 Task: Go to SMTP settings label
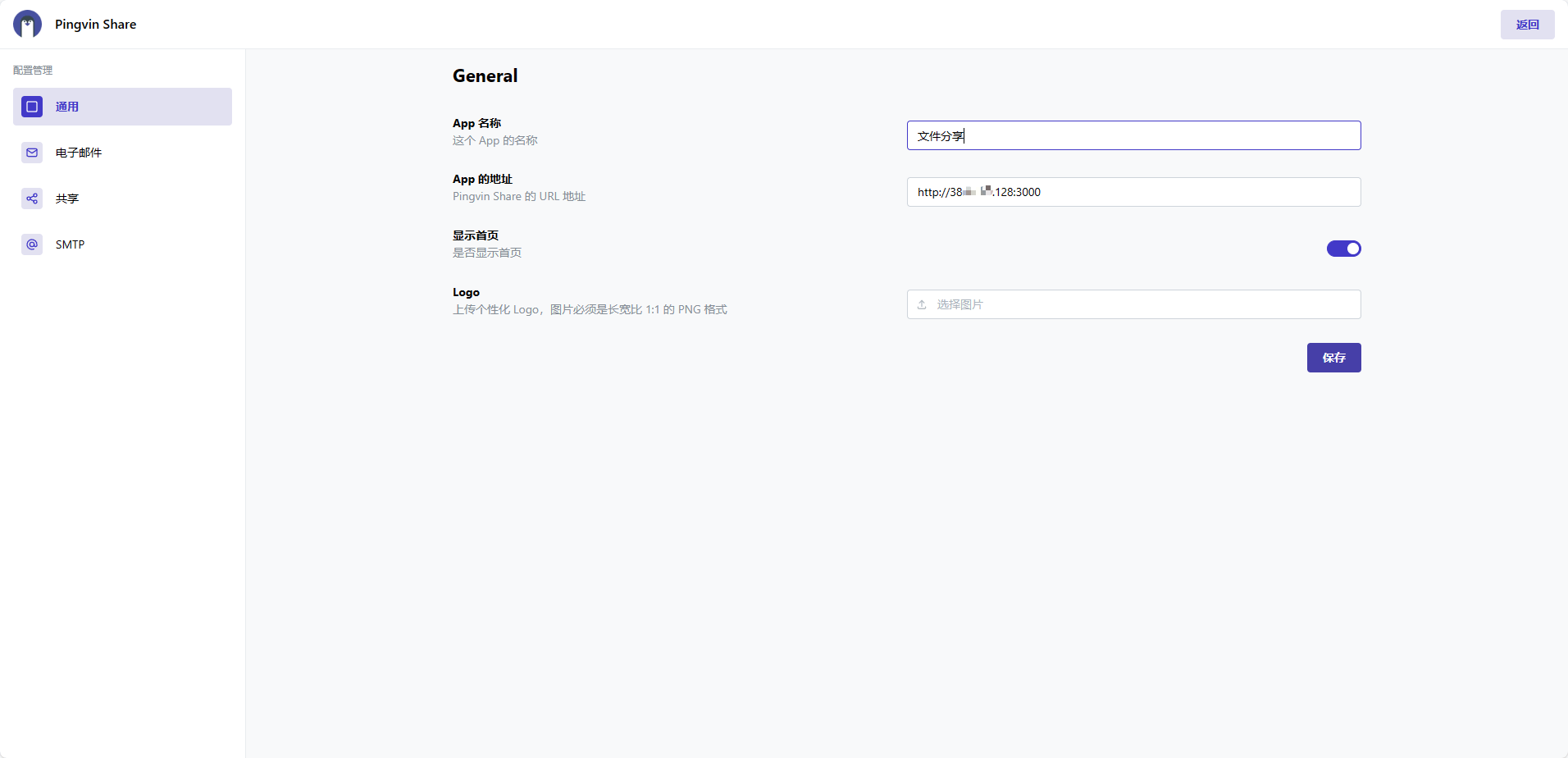pyautogui.click(x=70, y=244)
